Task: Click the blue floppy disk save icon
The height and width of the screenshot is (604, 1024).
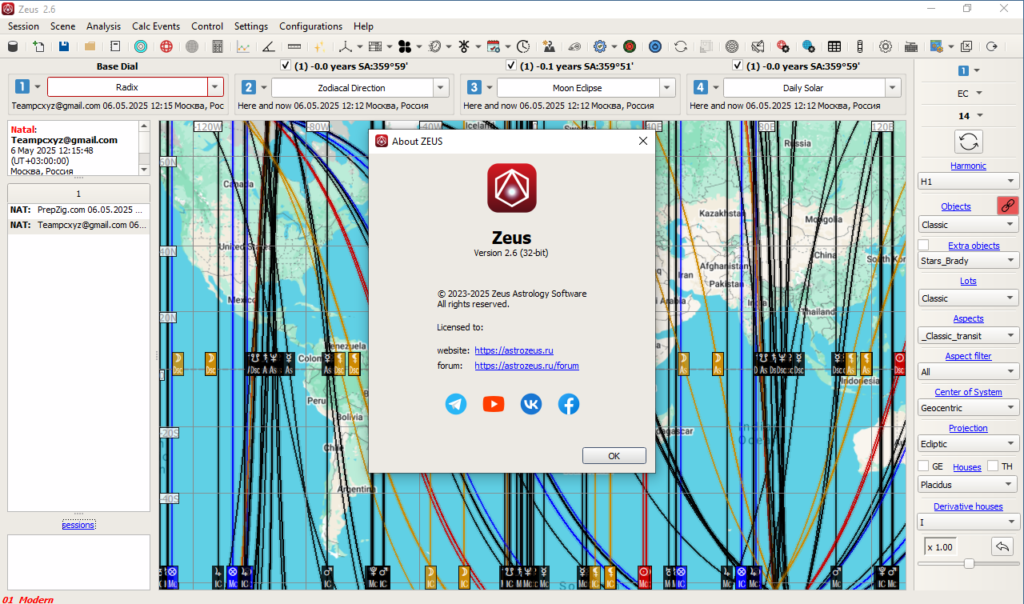Action: coord(64,46)
